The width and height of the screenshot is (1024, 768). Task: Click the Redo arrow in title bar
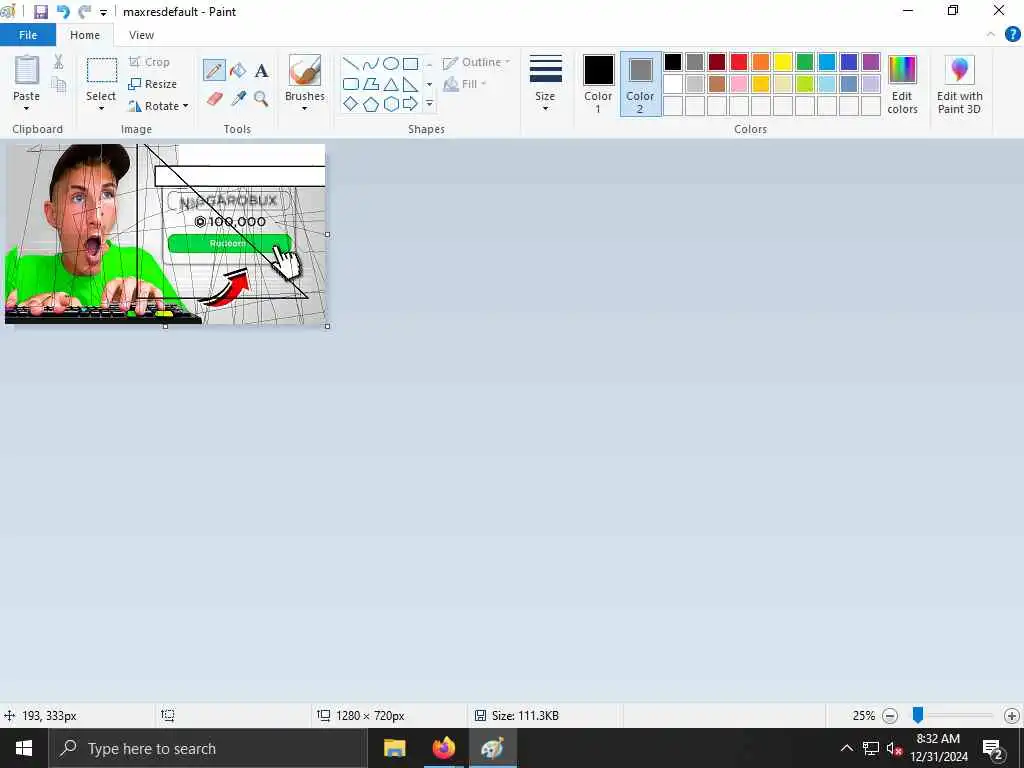pyautogui.click(x=84, y=12)
